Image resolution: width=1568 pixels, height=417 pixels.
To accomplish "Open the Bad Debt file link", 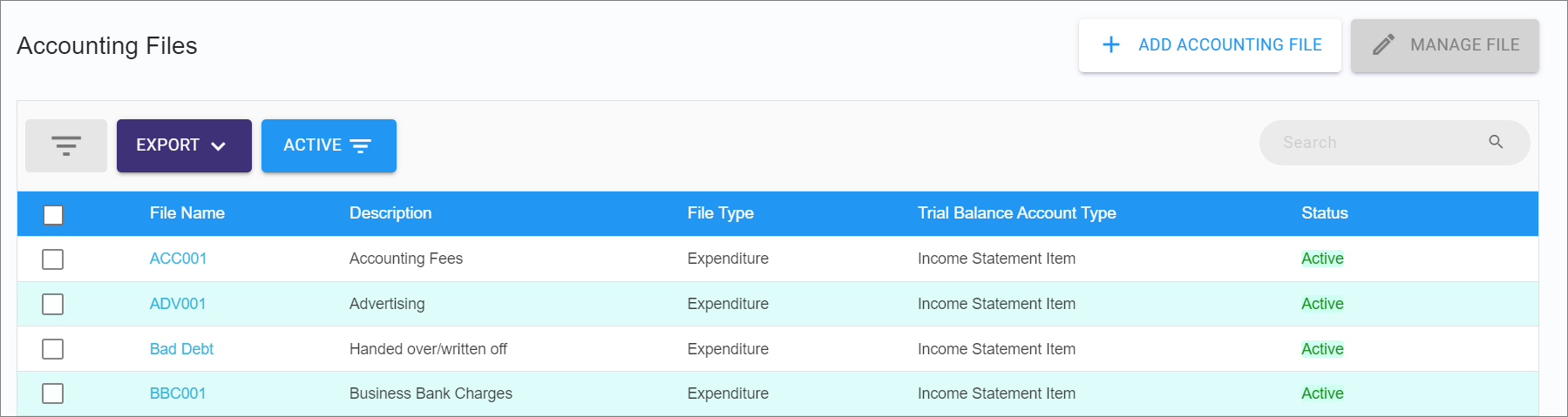I will [181, 349].
